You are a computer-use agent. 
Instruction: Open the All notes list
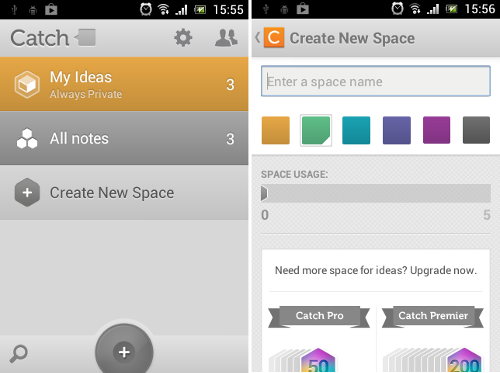point(124,138)
